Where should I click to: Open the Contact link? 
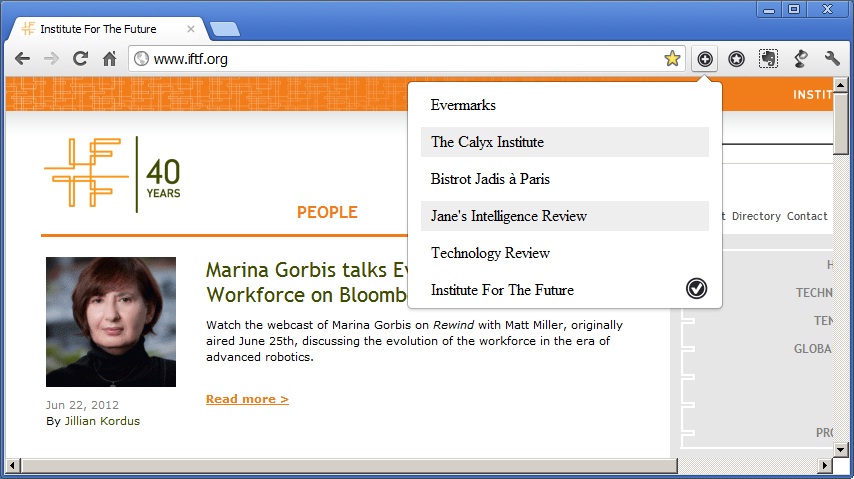tap(807, 216)
